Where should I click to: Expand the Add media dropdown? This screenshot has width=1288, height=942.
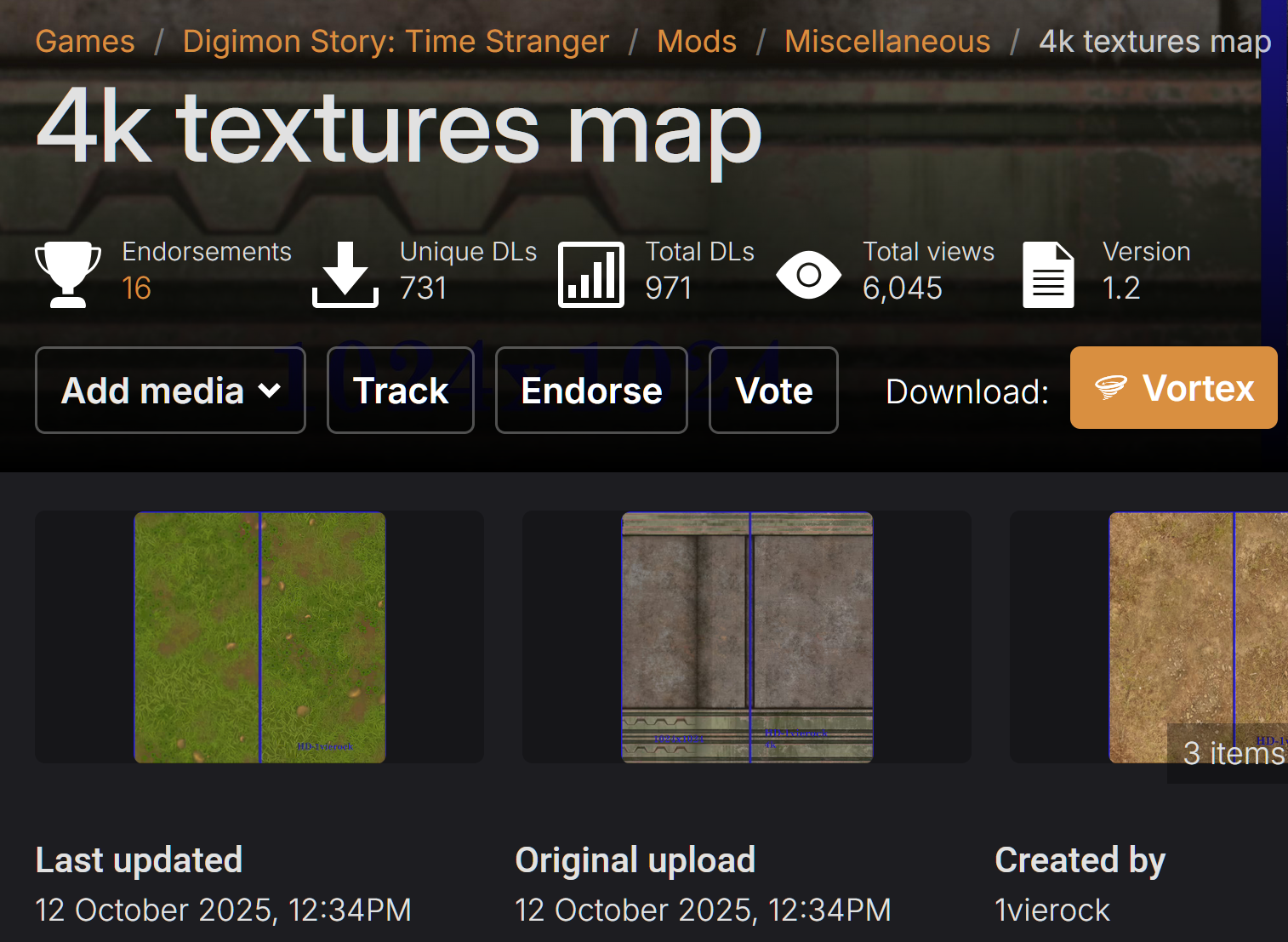pyautogui.click(x=170, y=391)
